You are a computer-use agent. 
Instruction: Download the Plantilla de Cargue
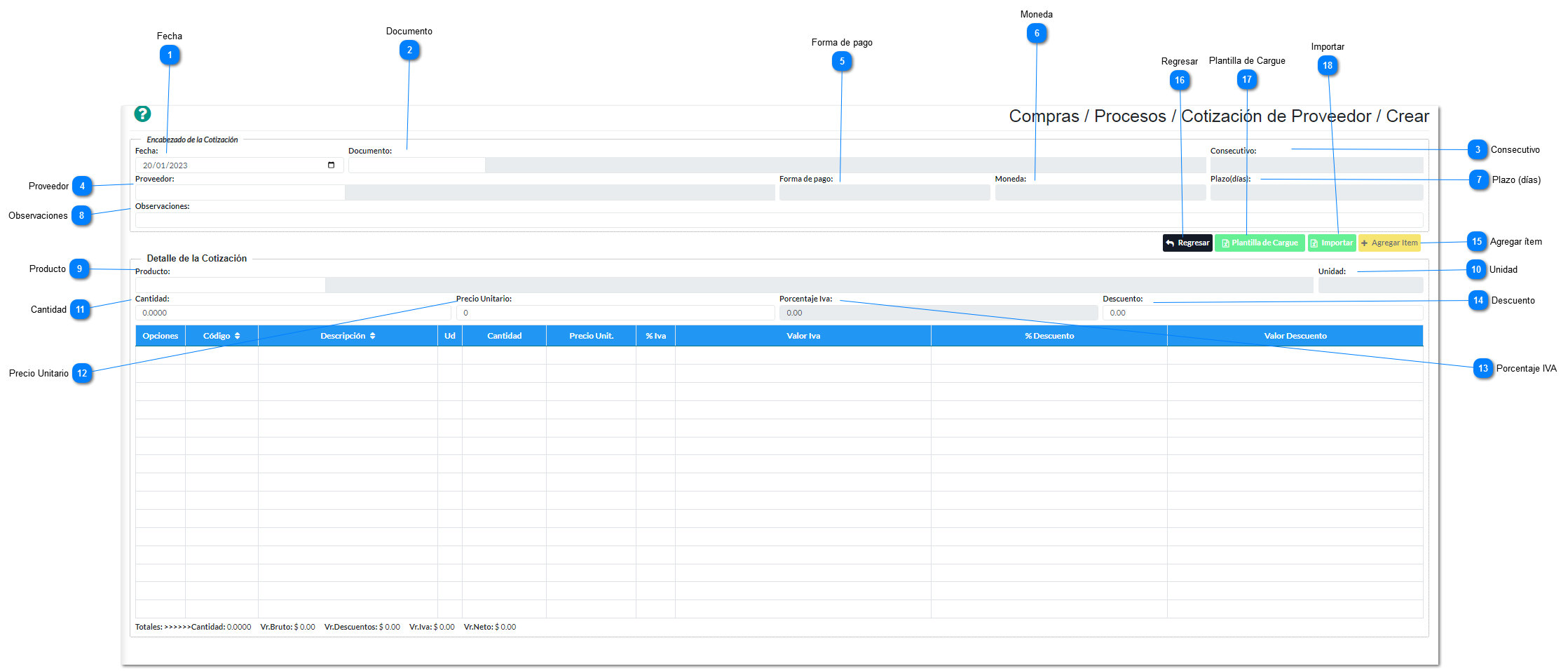1260,243
